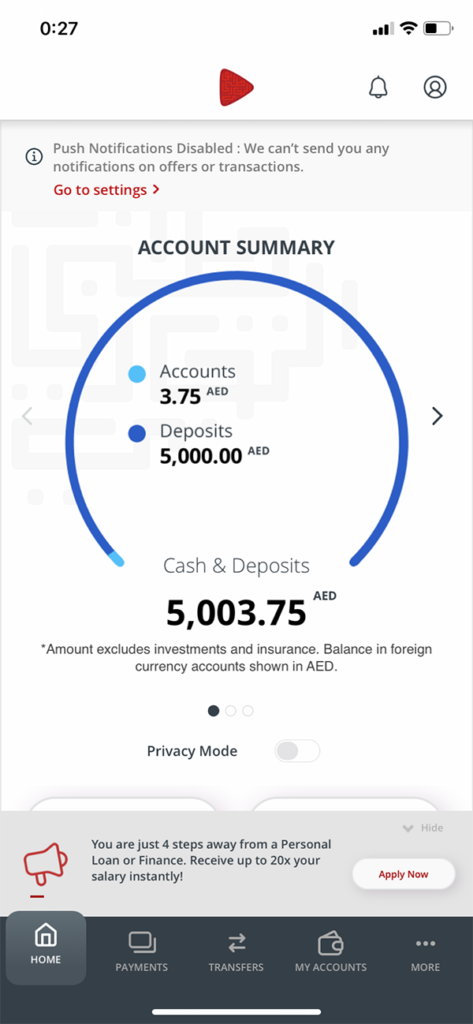This screenshot has width=473, height=1024.
Task: Open the More menu
Action: tap(425, 952)
